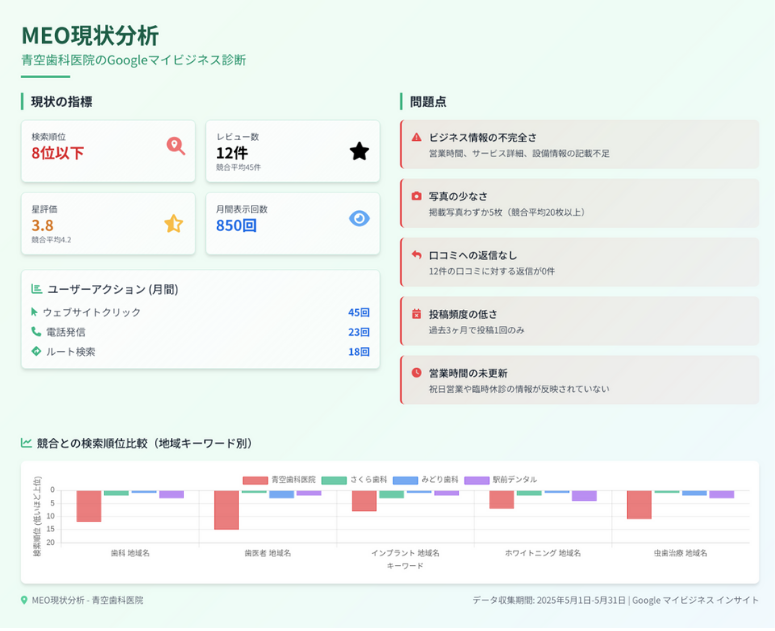Image resolution: width=775 pixels, height=631 pixels.
Task: Click the red bar for インプラント 地域名
Action: point(364,501)
